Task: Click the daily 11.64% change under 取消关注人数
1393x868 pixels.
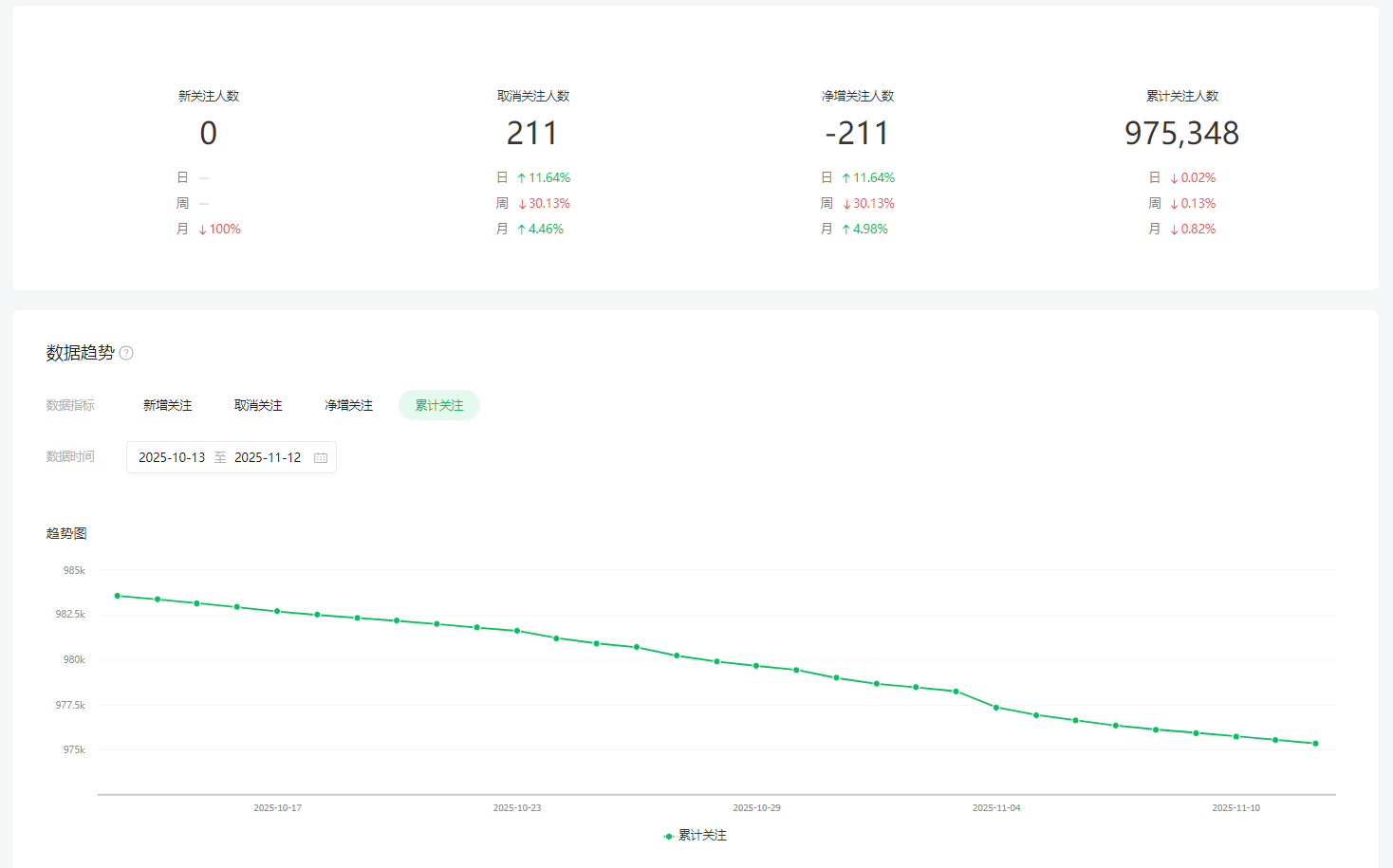Action: [544, 177]
